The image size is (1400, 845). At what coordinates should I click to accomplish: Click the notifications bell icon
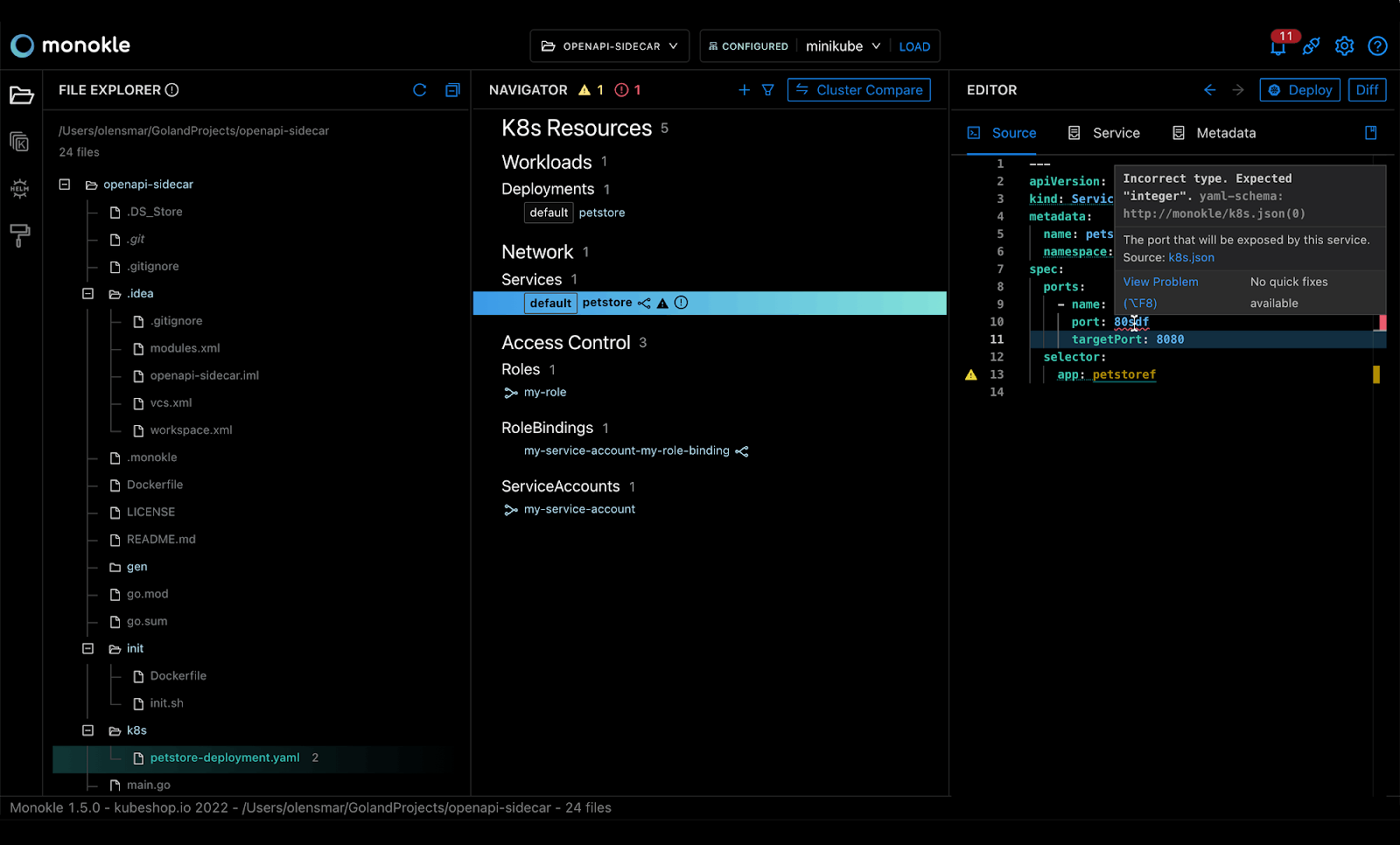pyautogui.click(x=1277, y=46)
